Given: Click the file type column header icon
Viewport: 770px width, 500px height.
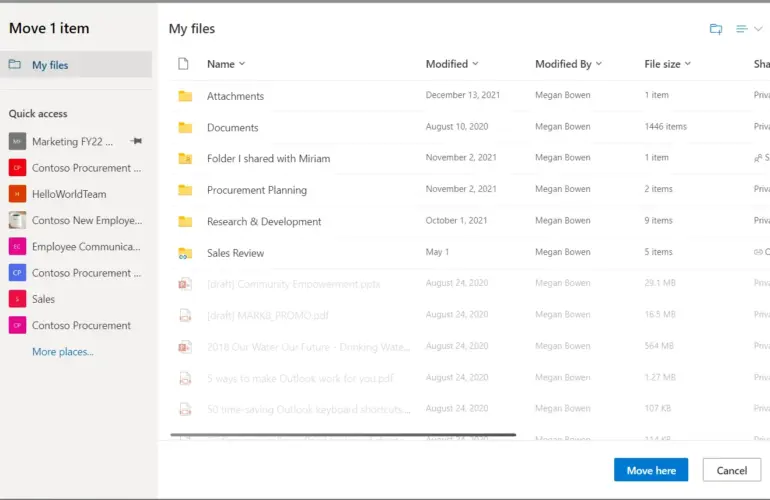Looking at the screenshot, I should [183, 64].
